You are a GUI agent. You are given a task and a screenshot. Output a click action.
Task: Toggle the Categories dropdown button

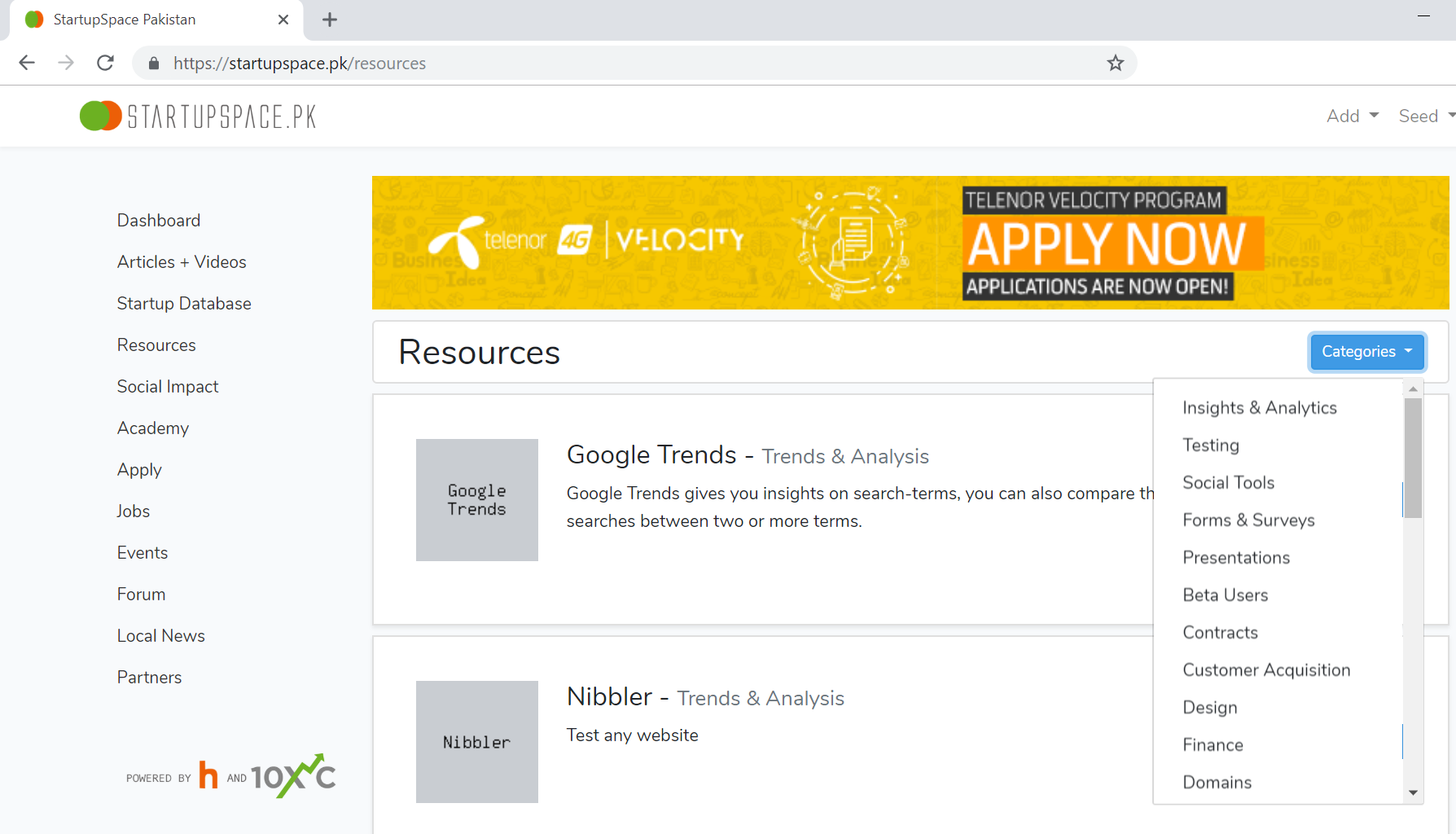(1366, 352)
